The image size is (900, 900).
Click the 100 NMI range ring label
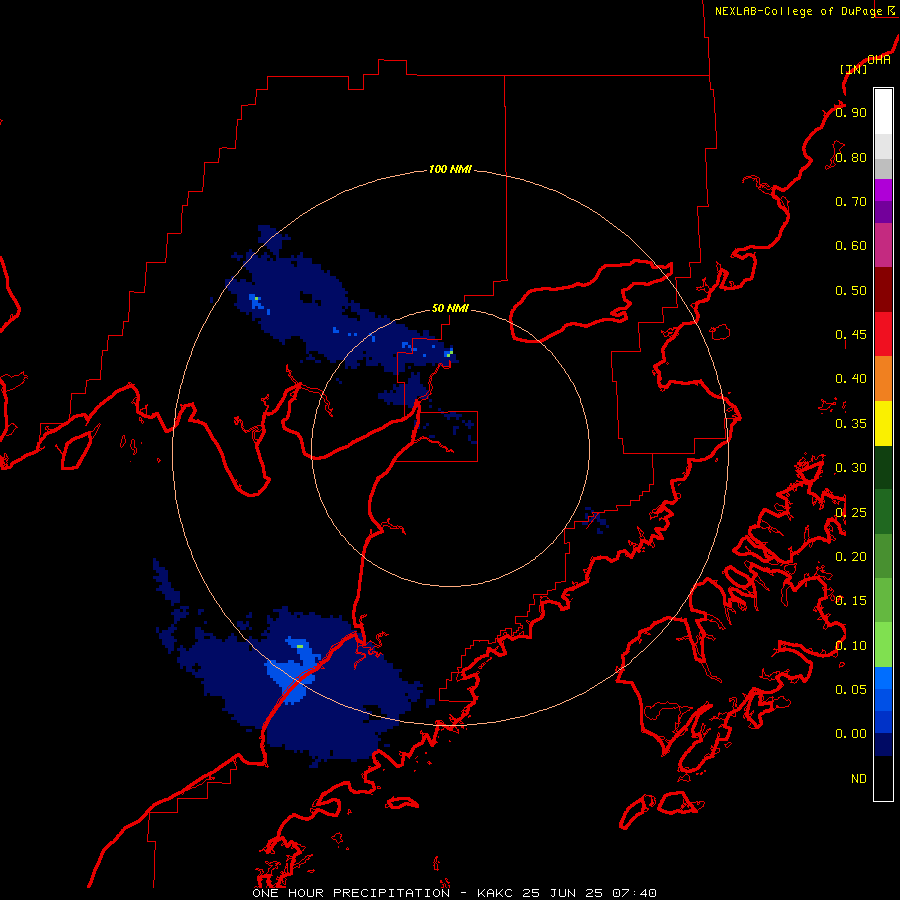click(450, 169)
